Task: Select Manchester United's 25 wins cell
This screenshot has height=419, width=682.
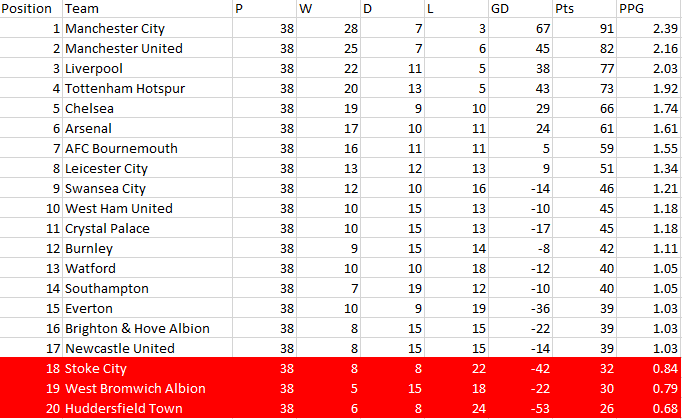Action: 328,48
